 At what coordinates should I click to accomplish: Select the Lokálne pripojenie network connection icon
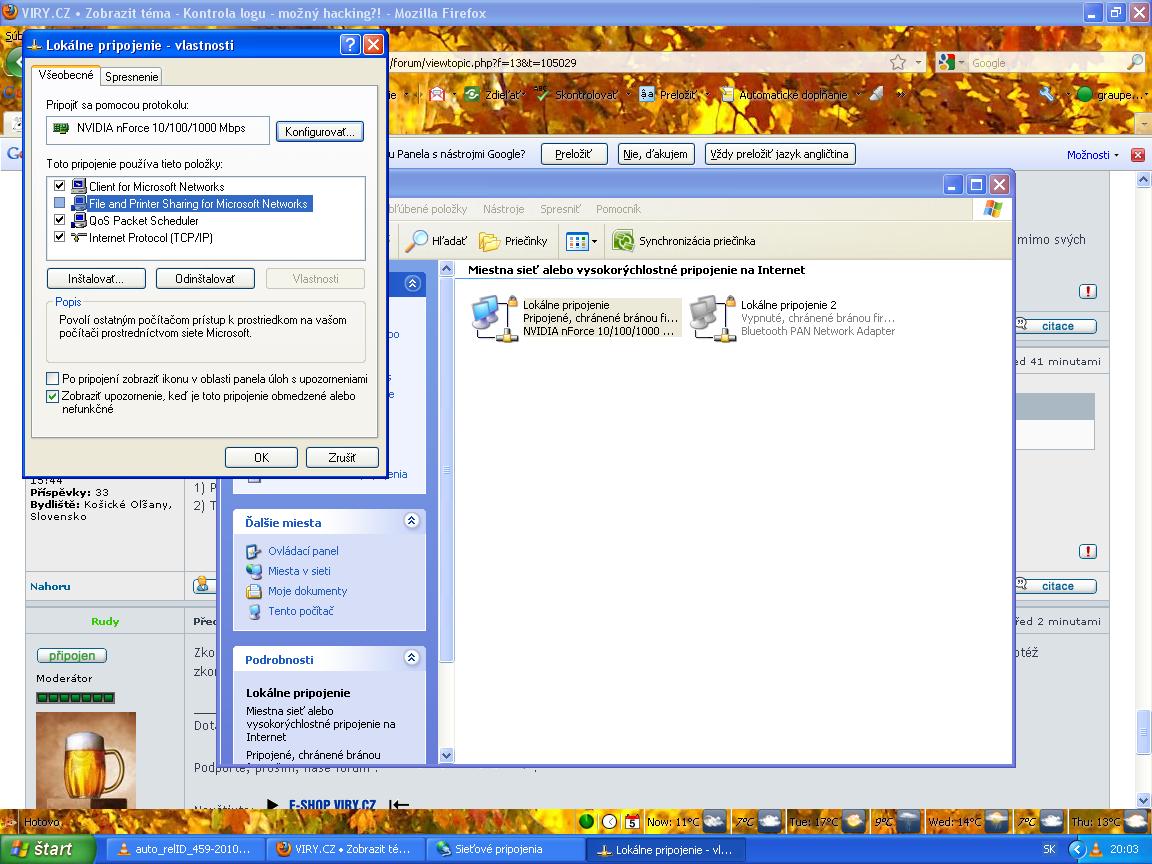click(488, 316)
